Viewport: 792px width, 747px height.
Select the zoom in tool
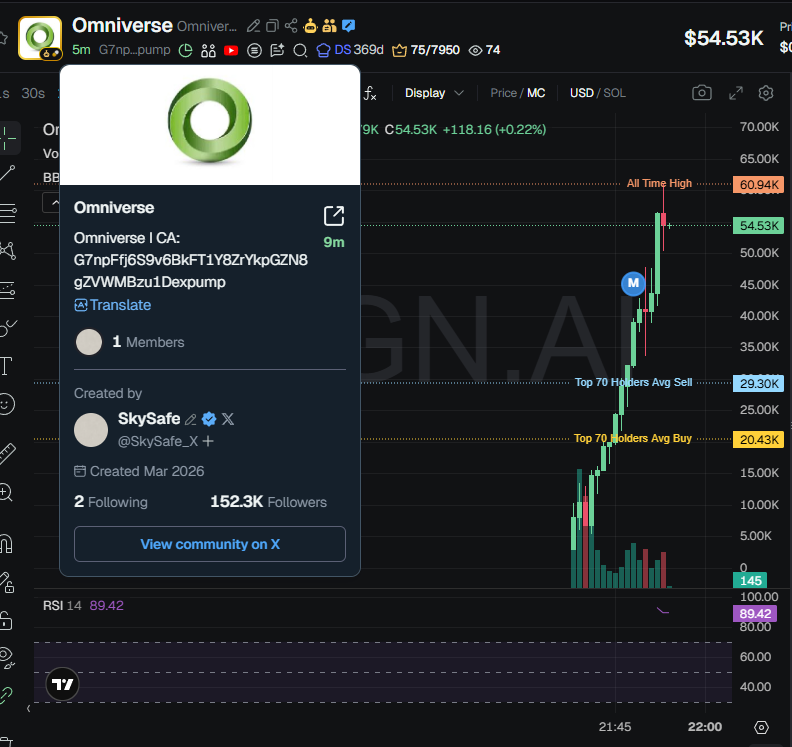(6, 492)
